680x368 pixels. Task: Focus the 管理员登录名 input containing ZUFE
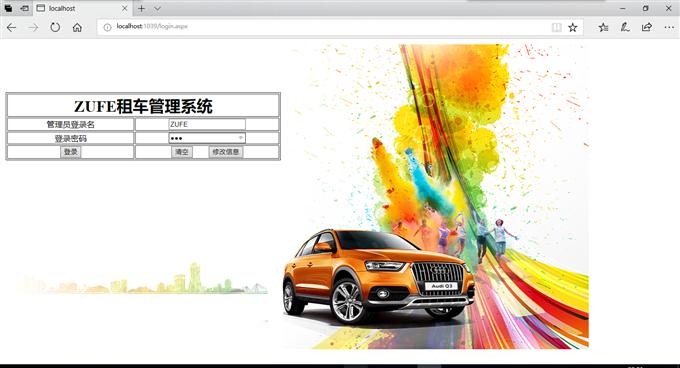207,124
